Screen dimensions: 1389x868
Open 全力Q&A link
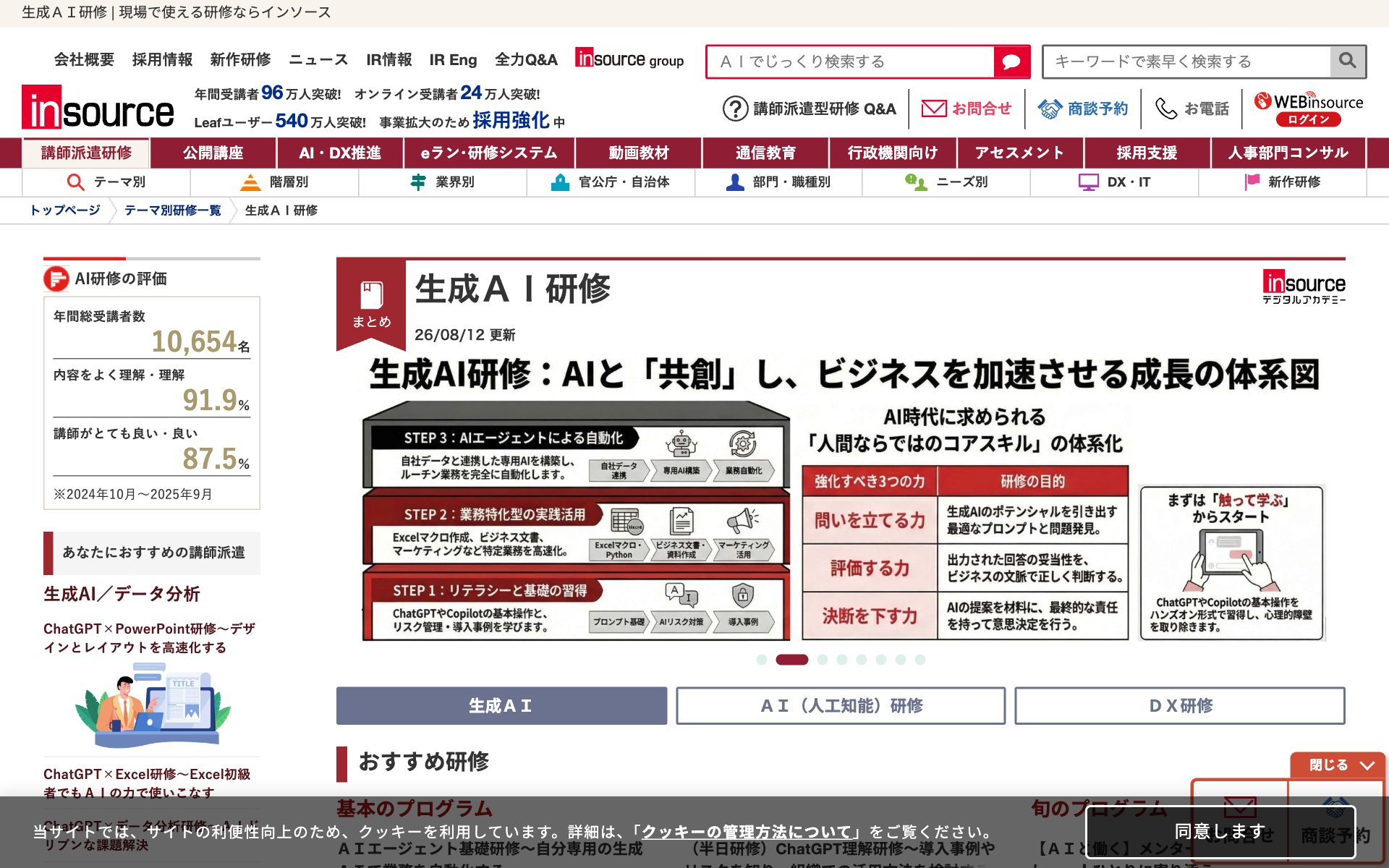(x=526, y=60)
